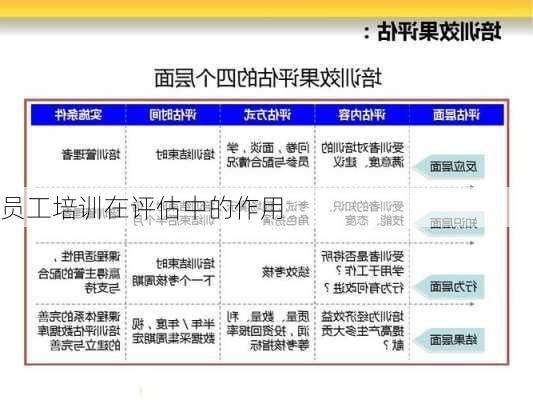Click the 培训管理者 cell

tap(91, 154)
